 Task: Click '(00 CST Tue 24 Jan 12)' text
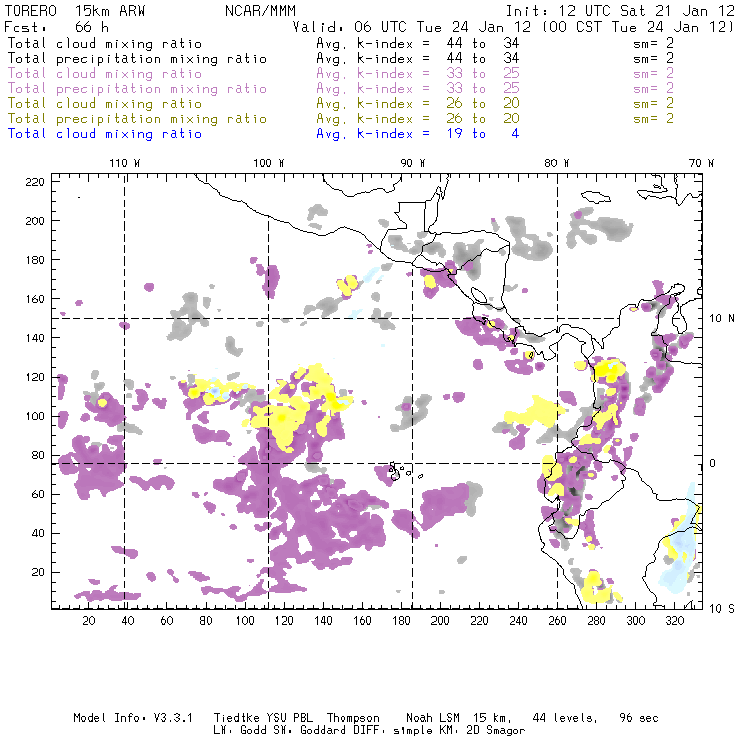pyautogui.click(x=638, y=27)
